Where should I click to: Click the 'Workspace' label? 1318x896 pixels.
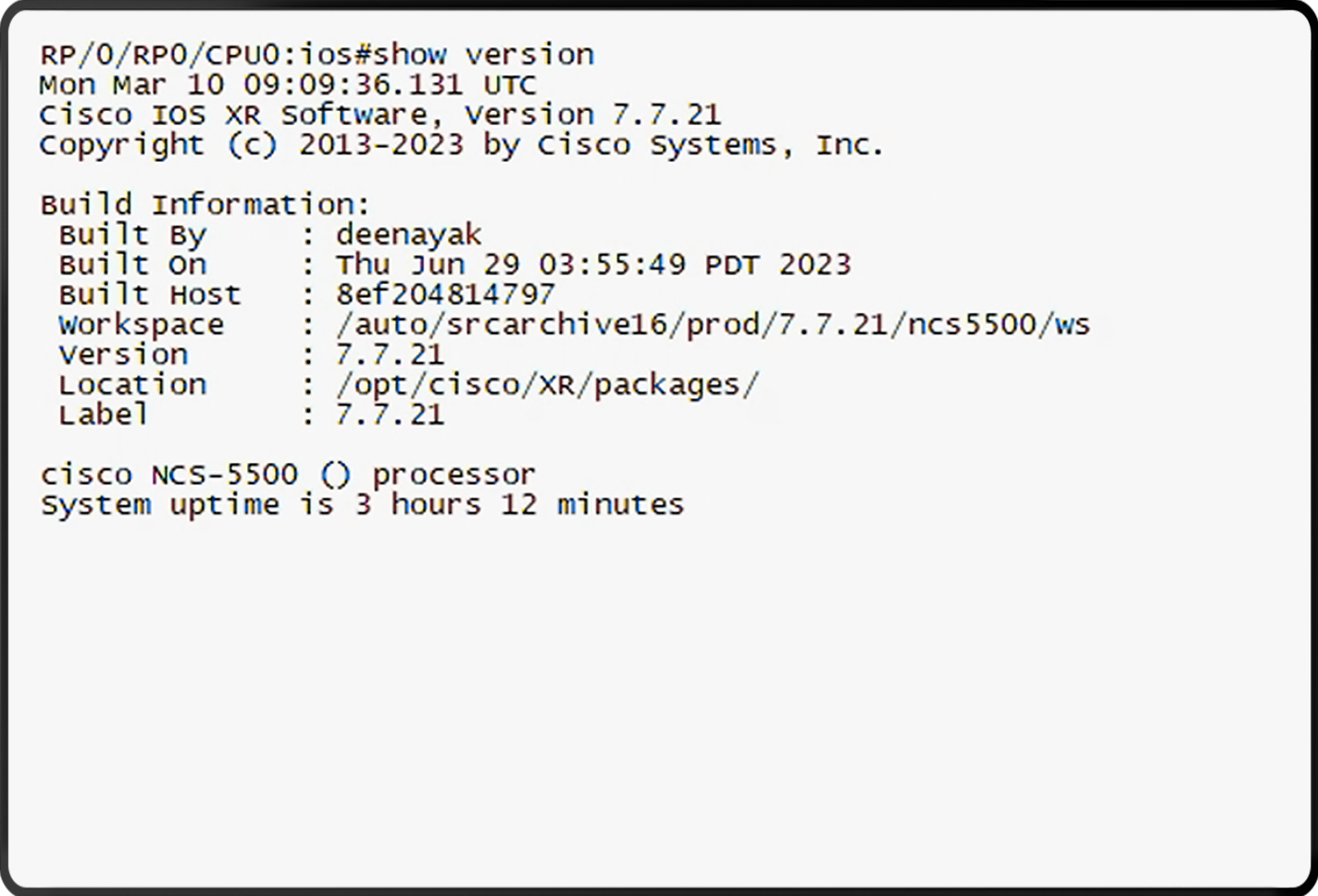coord(141,325)
